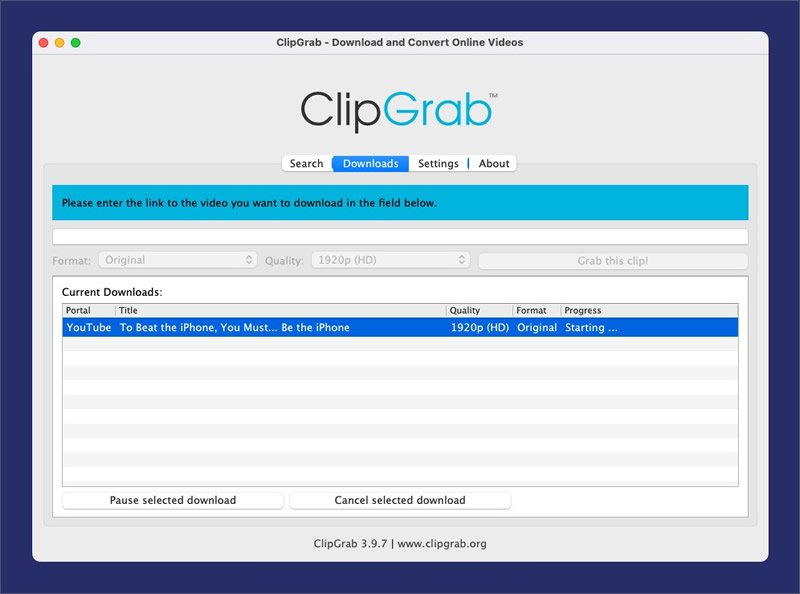Click the YouTube portal cell
800x594 pixels.
[x=89, y=328]
